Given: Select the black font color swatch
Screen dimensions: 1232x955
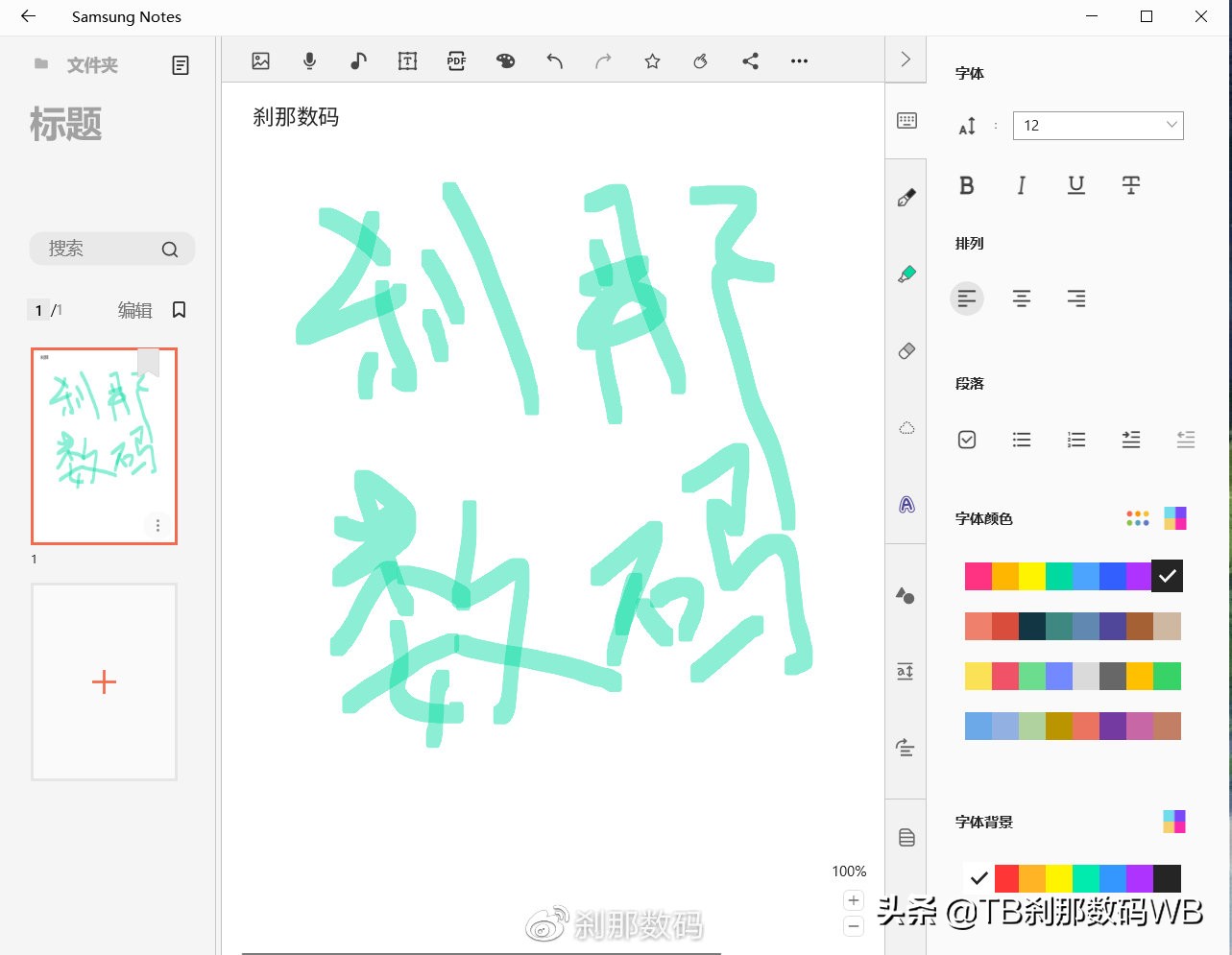Looking at the screenshot, I should (x=1167, y=576).
